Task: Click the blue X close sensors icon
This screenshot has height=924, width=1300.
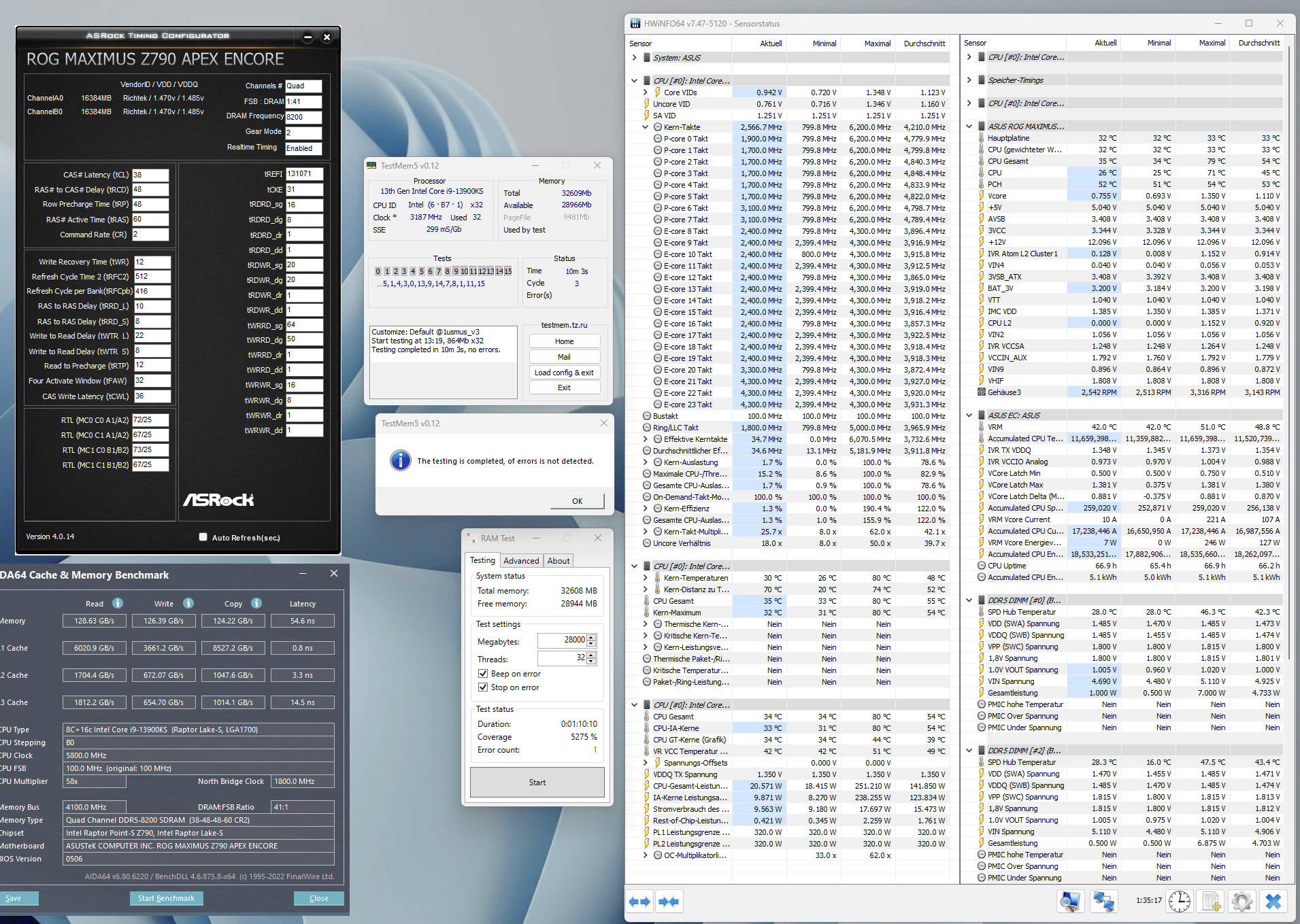Action: 1273,902
